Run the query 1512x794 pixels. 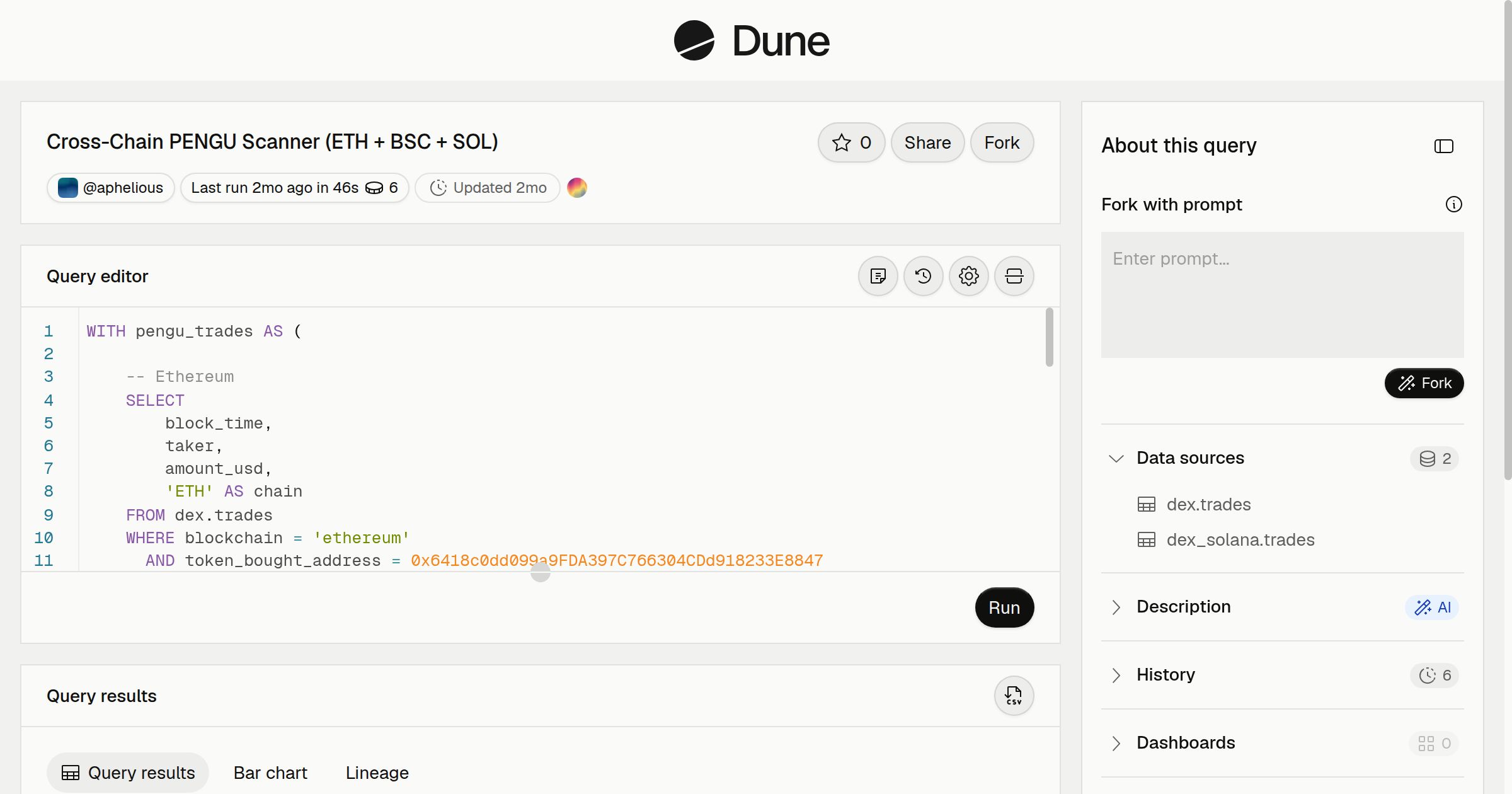click(x=1004, y=607)
